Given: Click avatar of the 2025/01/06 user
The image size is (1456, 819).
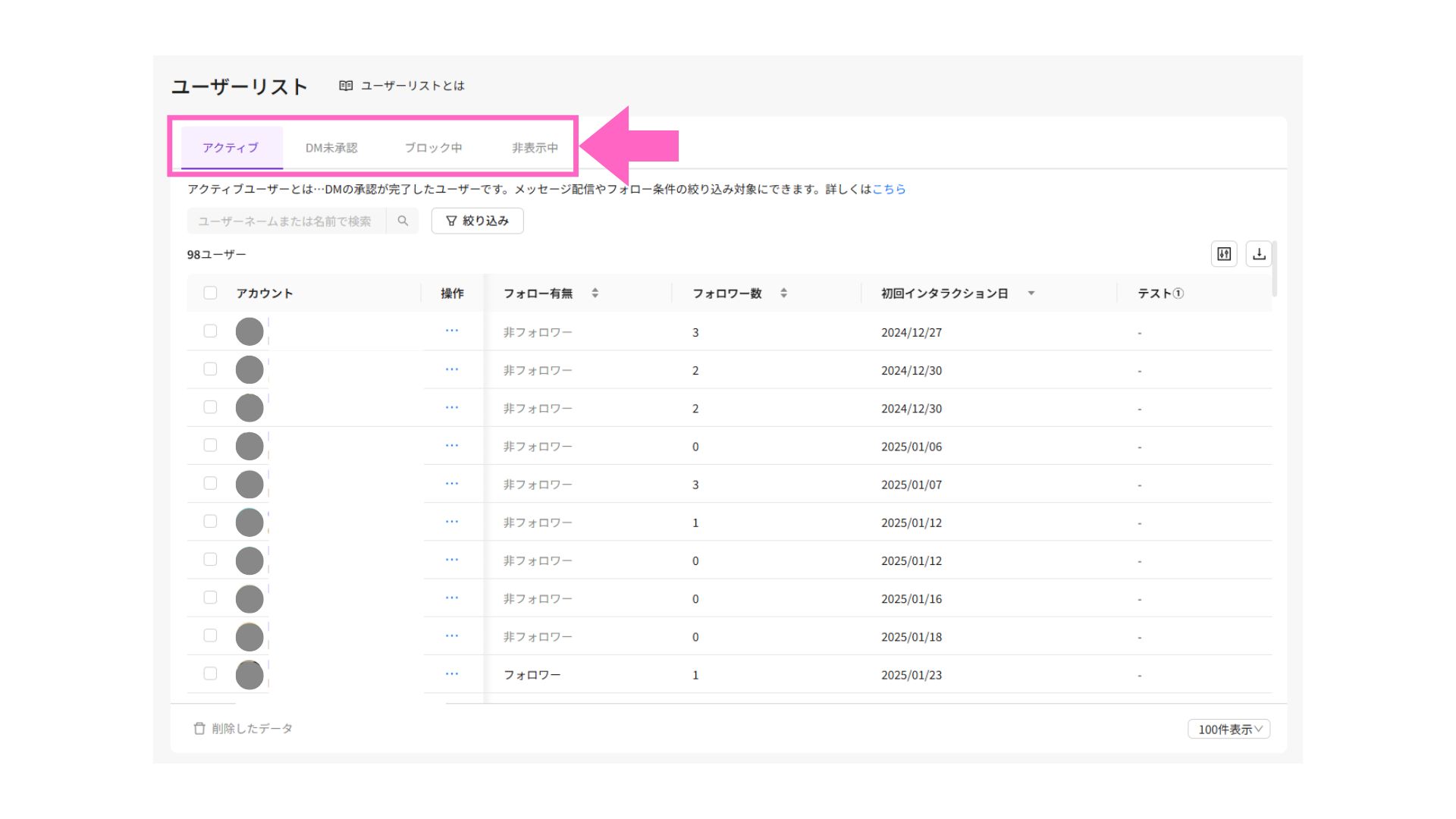Looking at the screenshot, I should (249, 446).
